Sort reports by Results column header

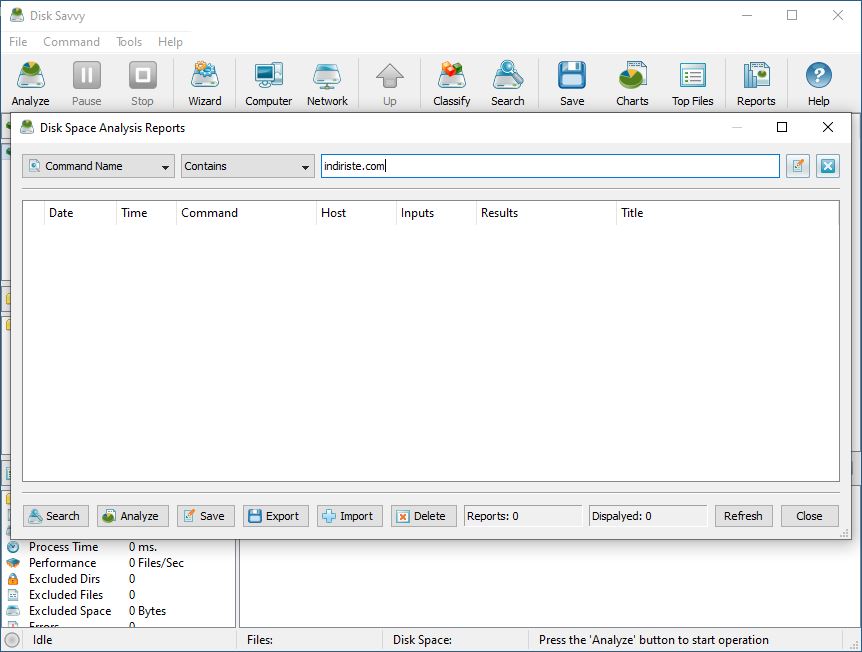546,213
